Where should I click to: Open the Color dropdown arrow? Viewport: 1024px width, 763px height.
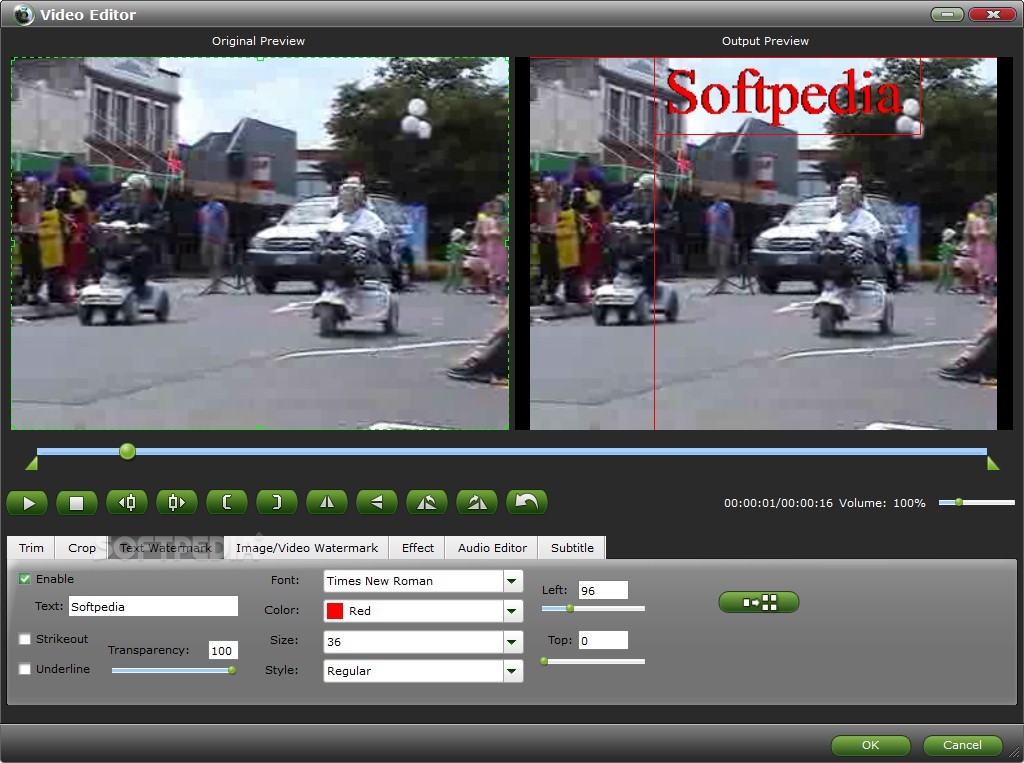click(513, 611)
